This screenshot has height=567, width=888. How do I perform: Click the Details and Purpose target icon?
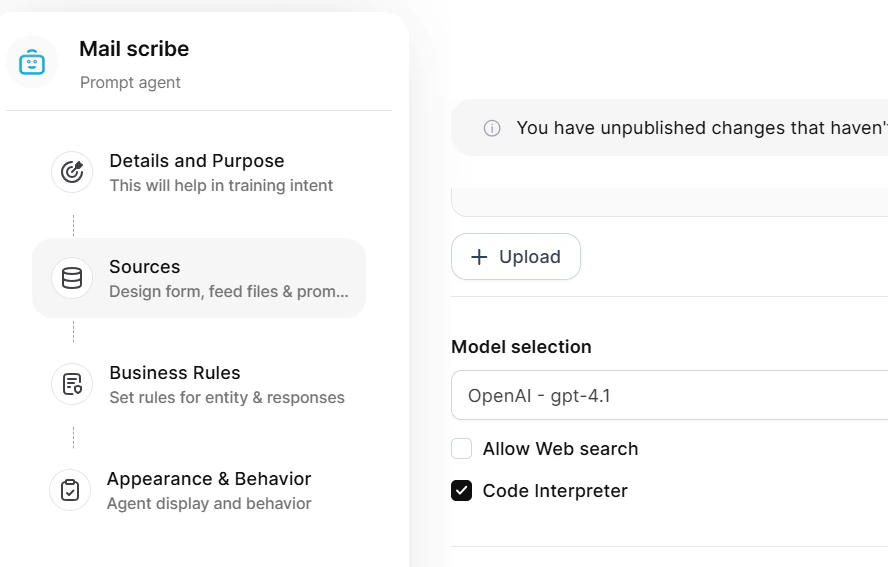[x=72, y=172]
